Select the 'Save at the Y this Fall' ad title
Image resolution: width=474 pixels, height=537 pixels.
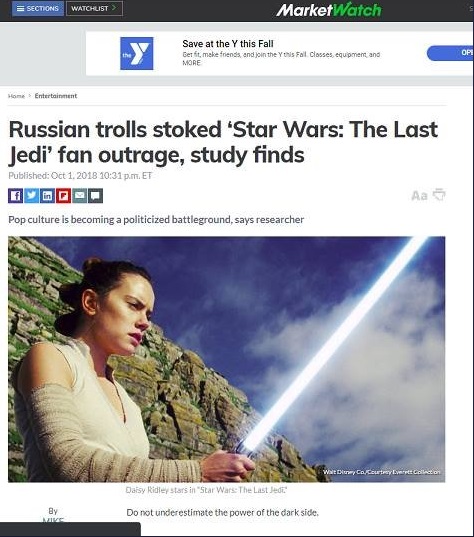click(x=228, y=44)
